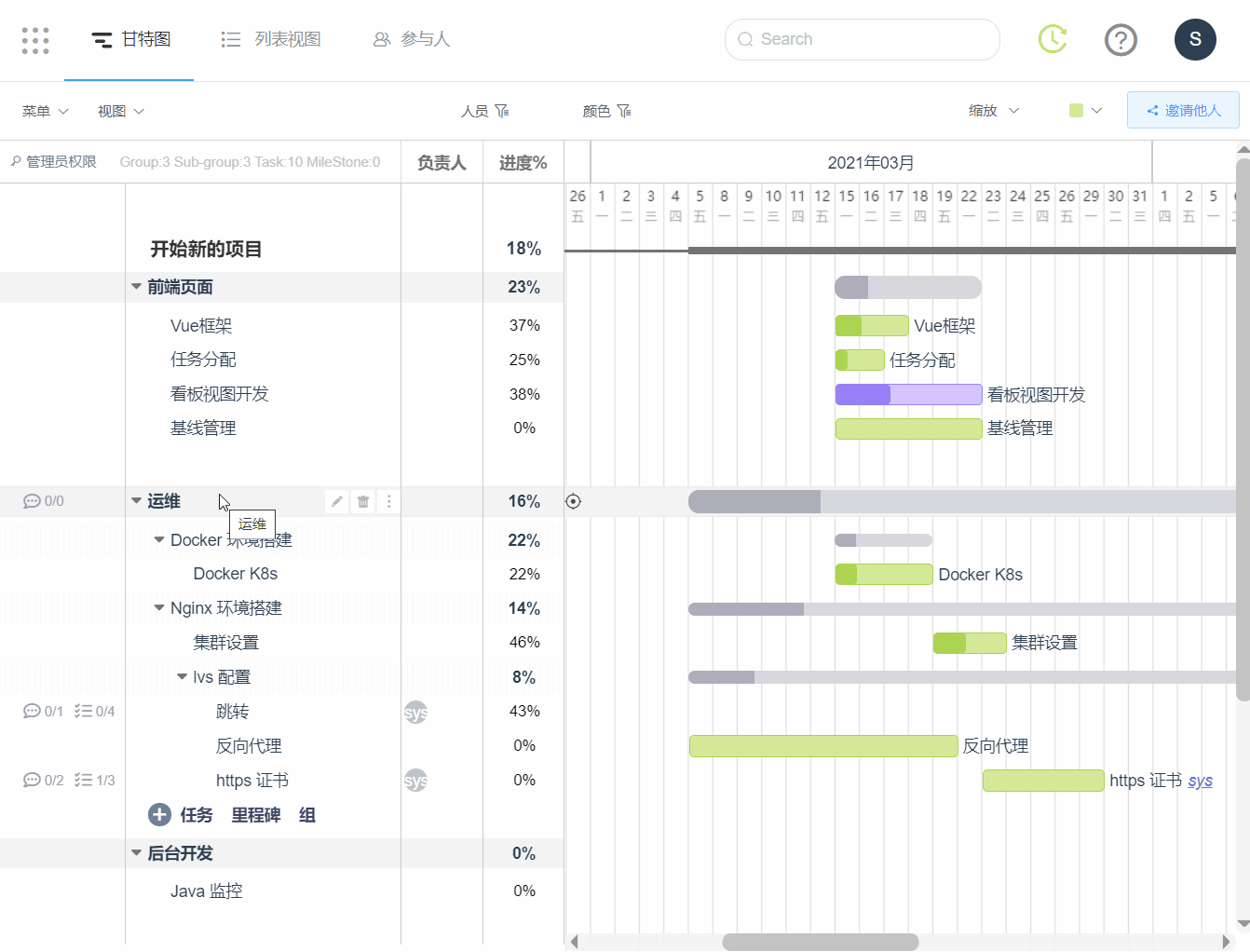
Task: Click the Search input field
Action: (x=862, y=39)
